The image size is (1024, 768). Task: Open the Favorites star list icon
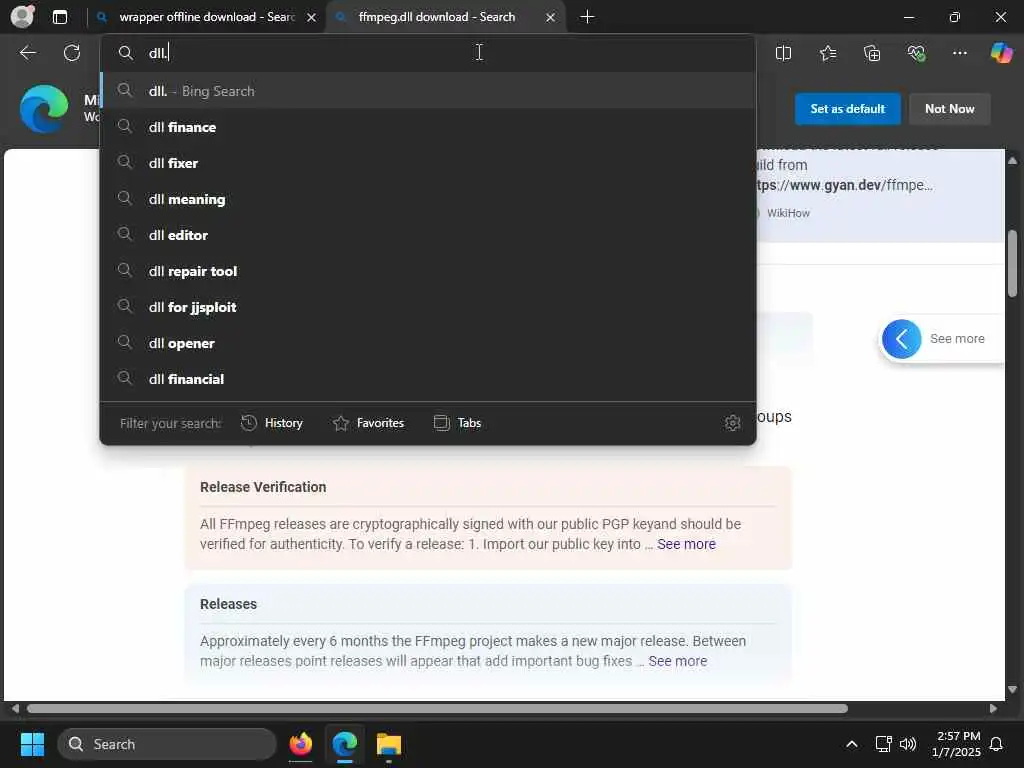click(x=827, y=53)
